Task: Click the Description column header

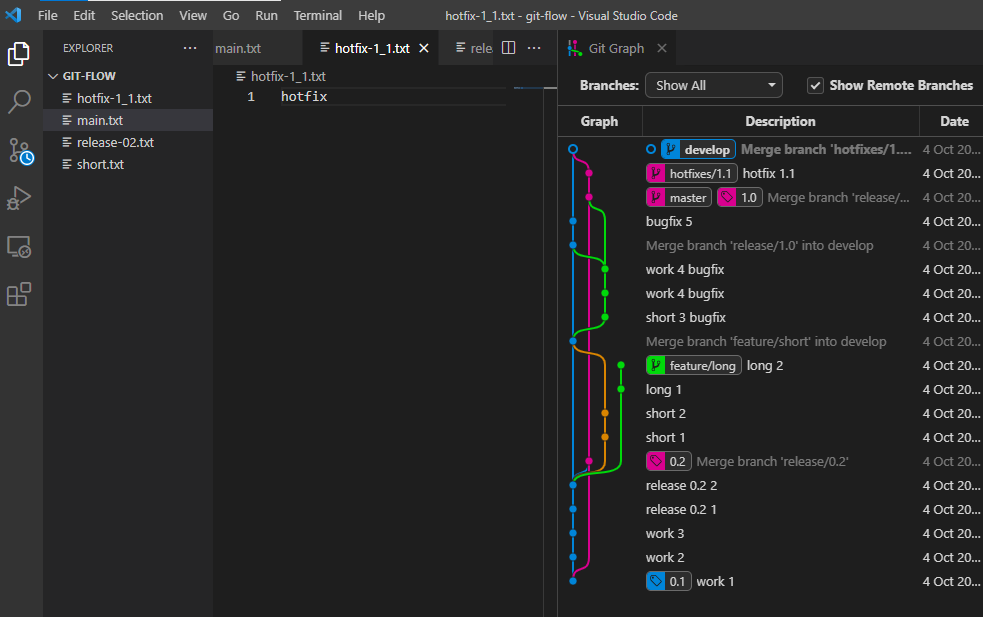Action: pyautogui.click(x=781, y=121)
